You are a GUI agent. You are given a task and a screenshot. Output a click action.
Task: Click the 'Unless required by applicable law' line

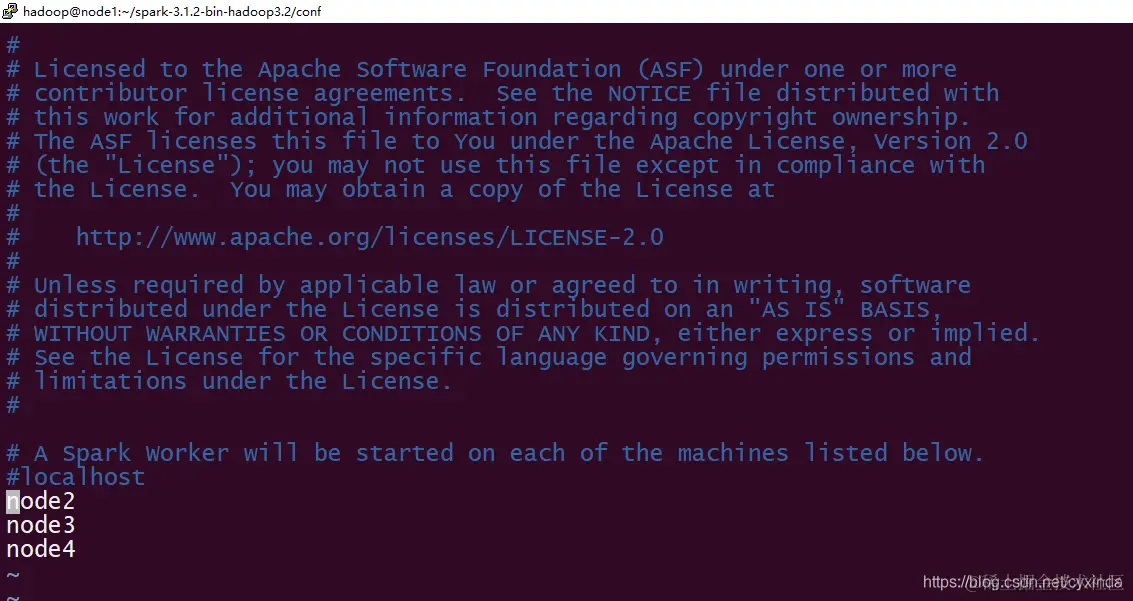point(488,285)
